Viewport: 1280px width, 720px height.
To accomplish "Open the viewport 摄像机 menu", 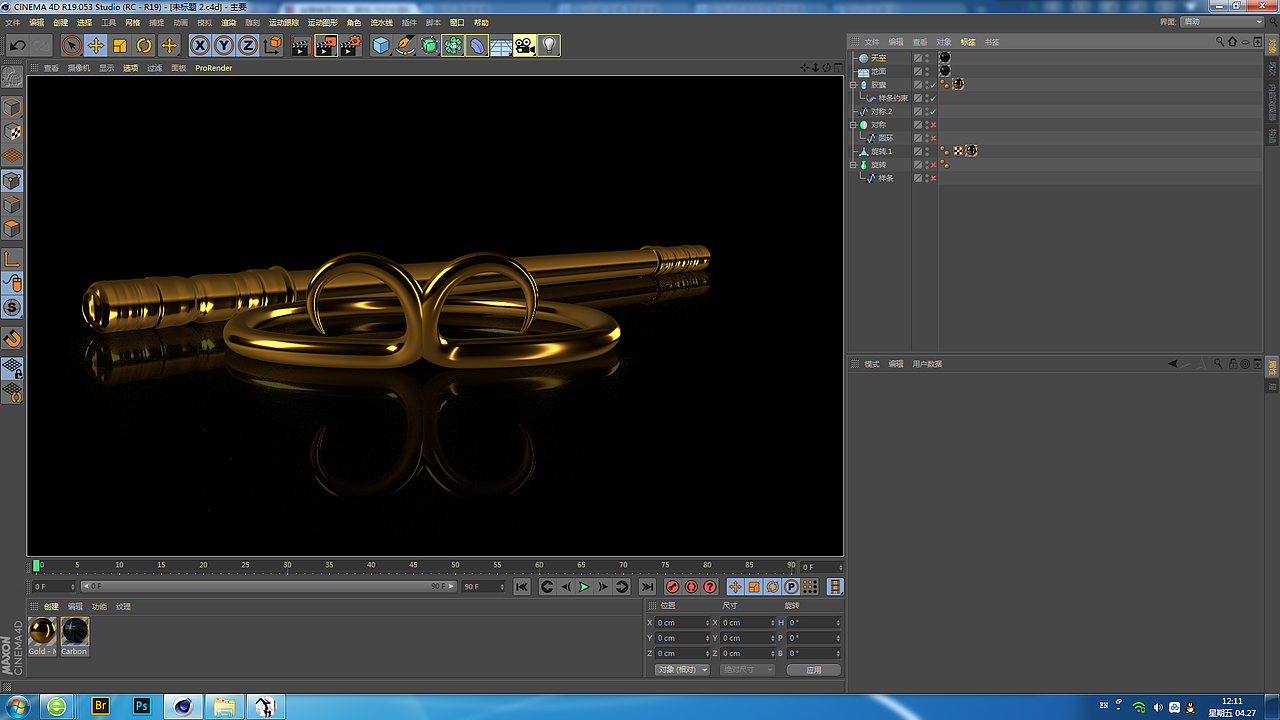I will [x=79, y=68].
